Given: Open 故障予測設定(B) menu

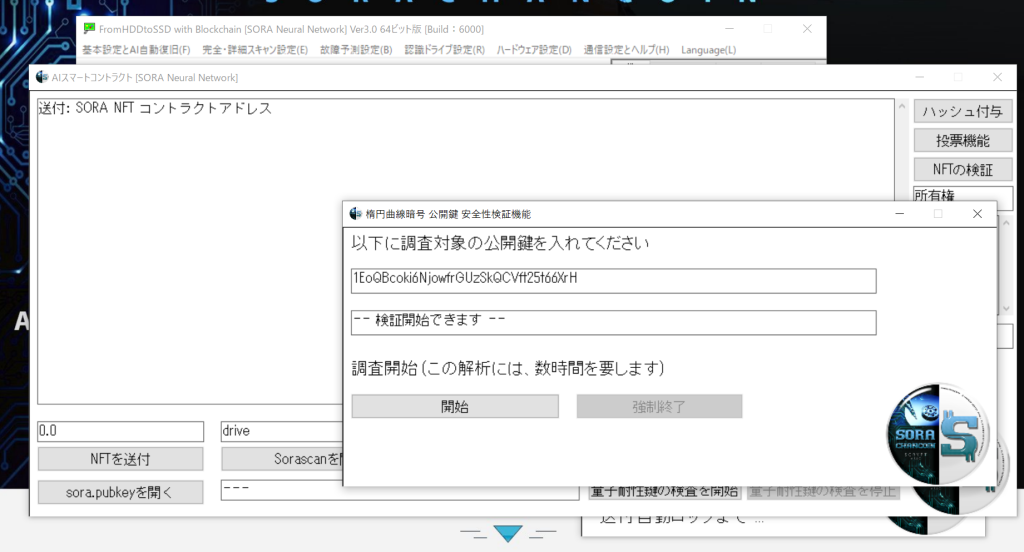Looking at the screenshot, I should tap(356, 50).
